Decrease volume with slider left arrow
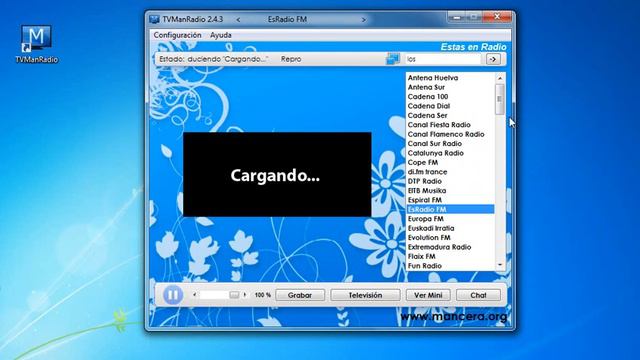This screenshot has width=640, height=360. tap(195, 294)
